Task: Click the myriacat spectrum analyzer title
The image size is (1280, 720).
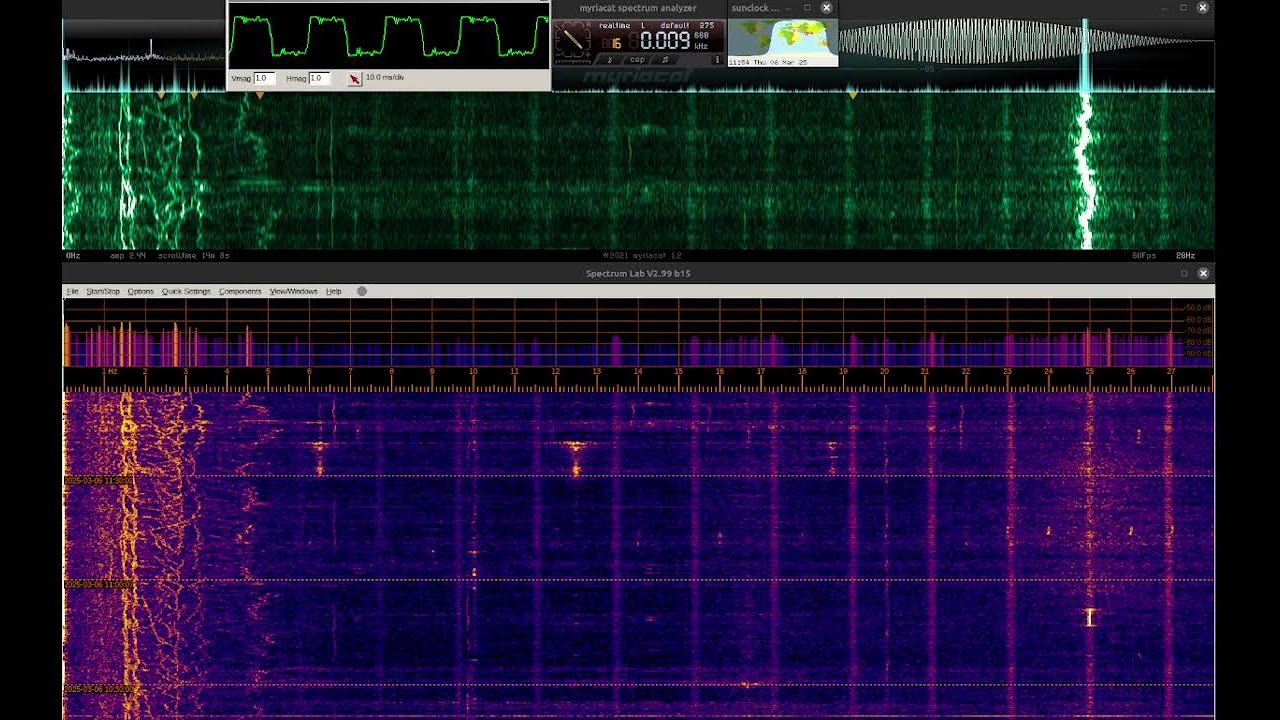Action: pos(638,8)
